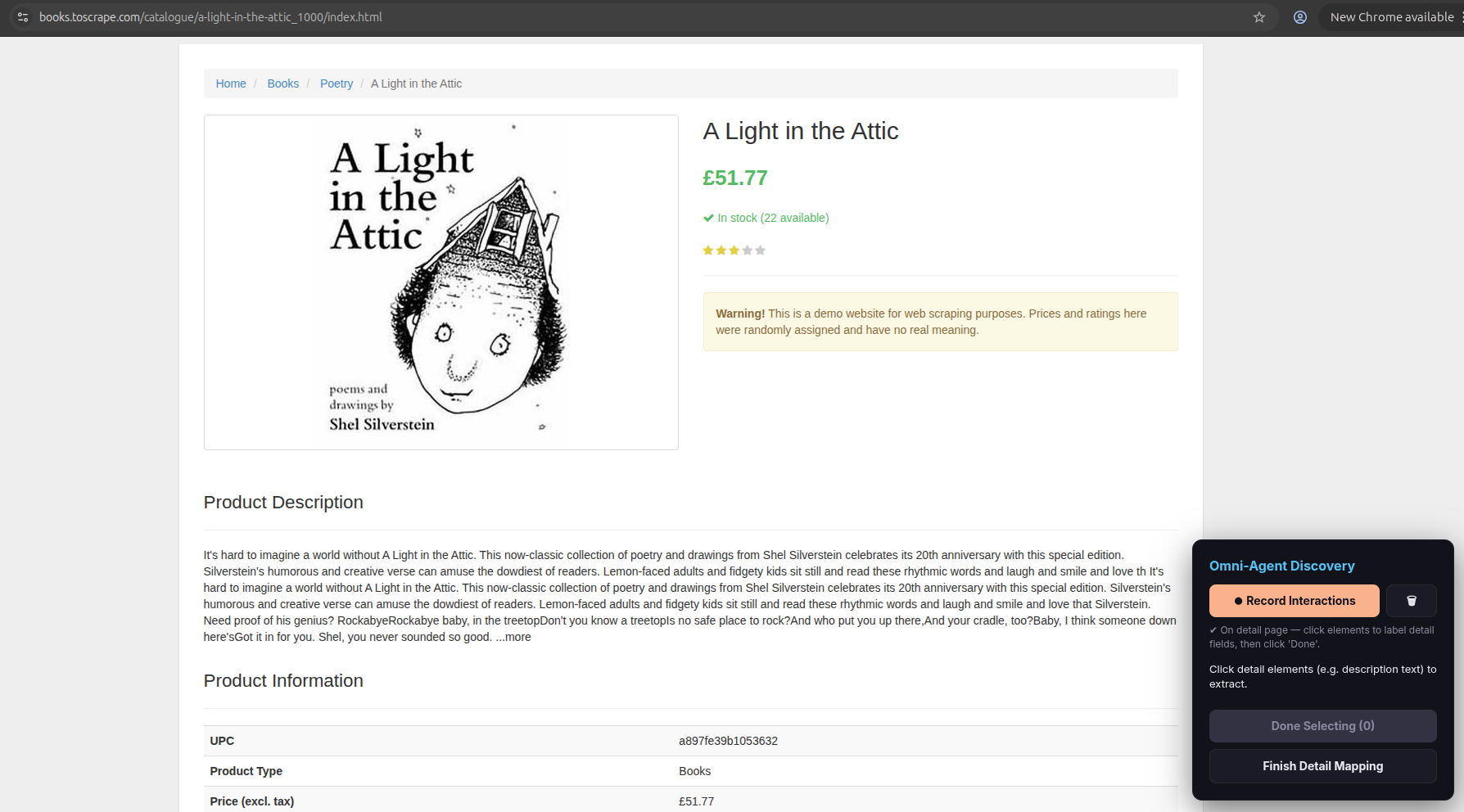Click Product Information heading
The width and height of the screenshot is (1464, 812).
pyautogui.click(x=283, y=681)
